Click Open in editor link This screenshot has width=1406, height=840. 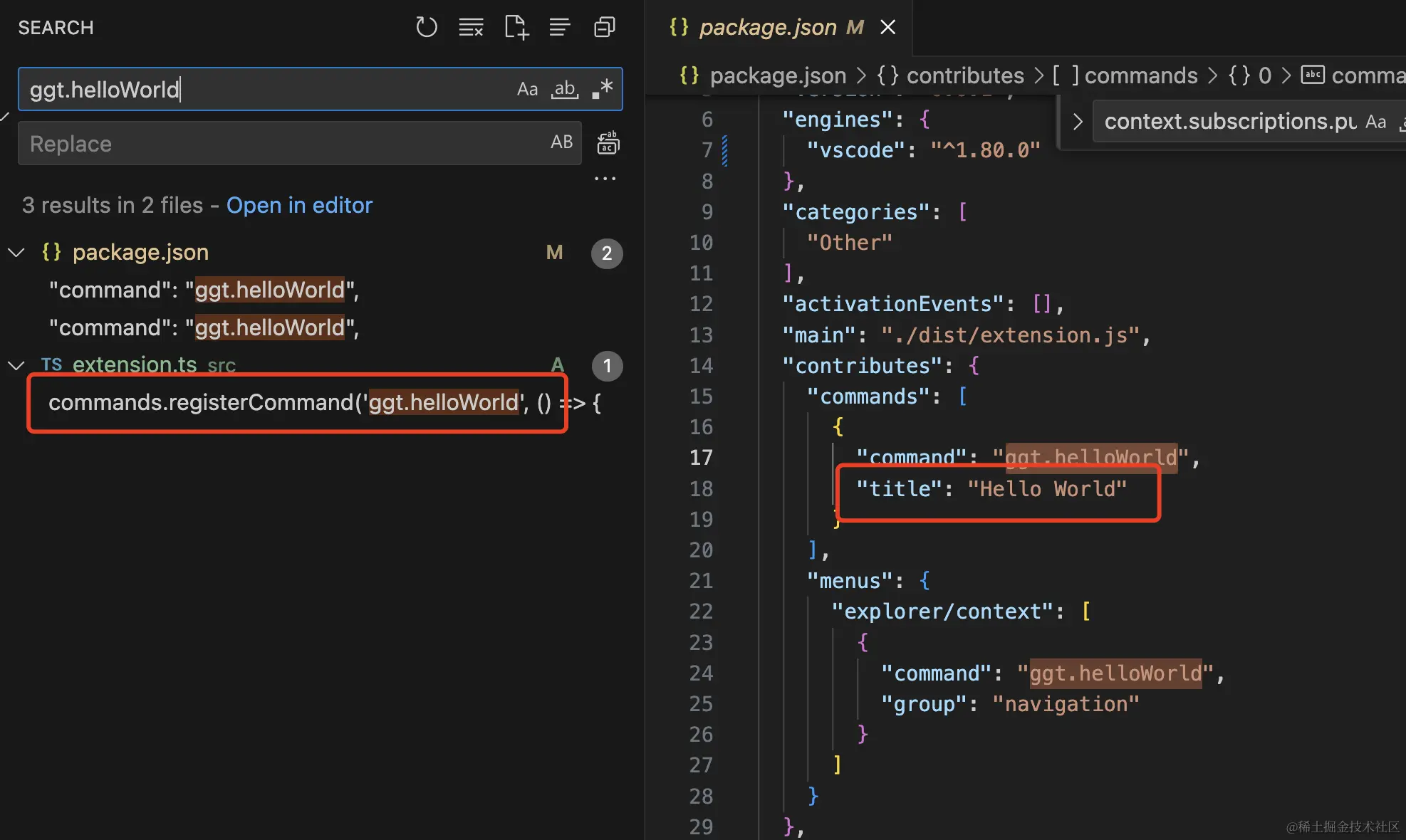(299, 205)
